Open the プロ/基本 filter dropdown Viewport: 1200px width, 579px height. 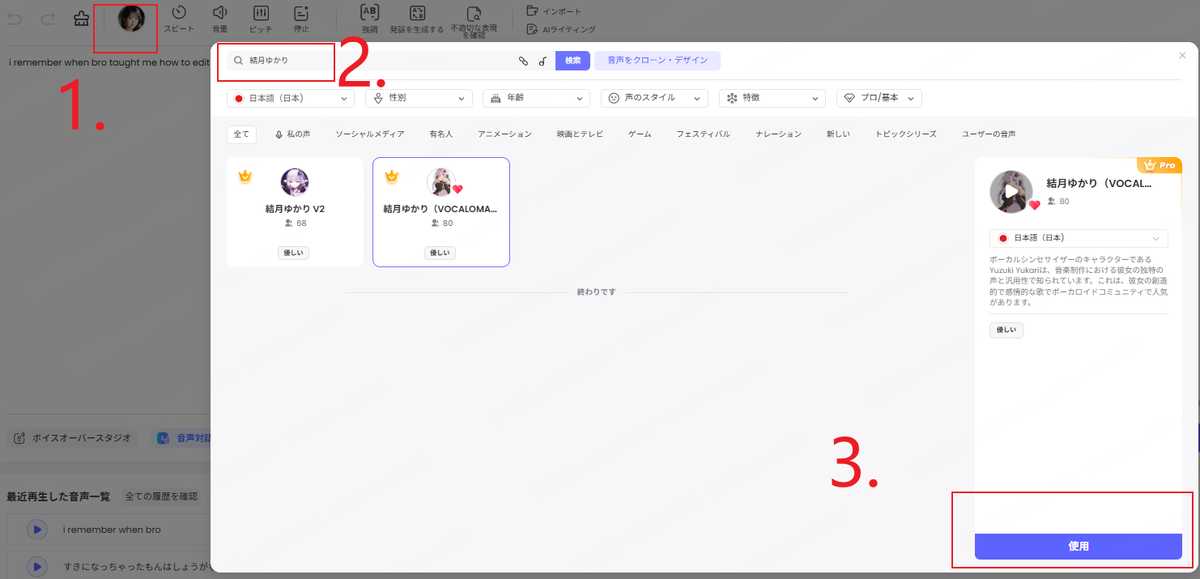(879, 98)
